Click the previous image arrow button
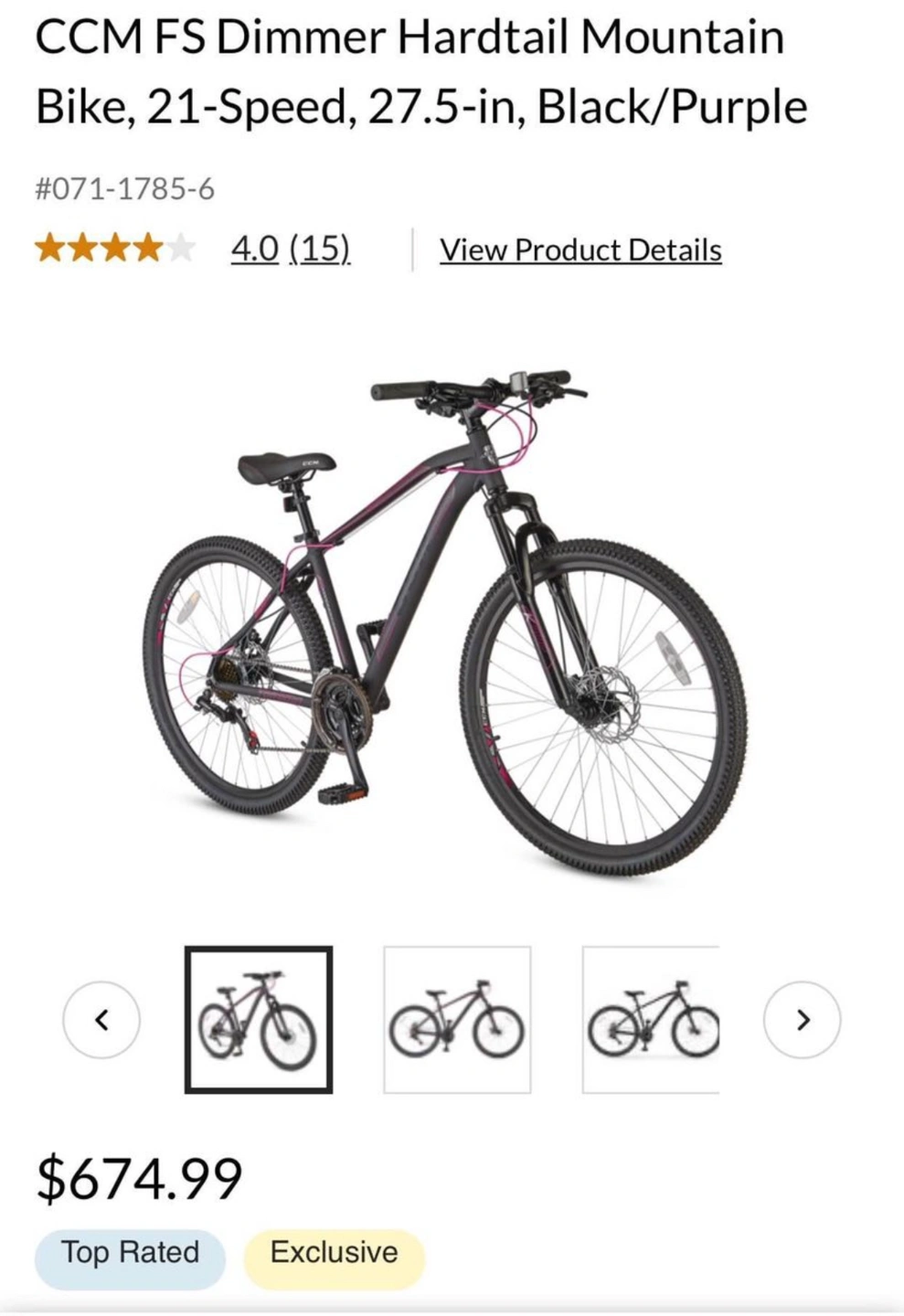The image size is (904, 1316). [x=101, y=1020]
